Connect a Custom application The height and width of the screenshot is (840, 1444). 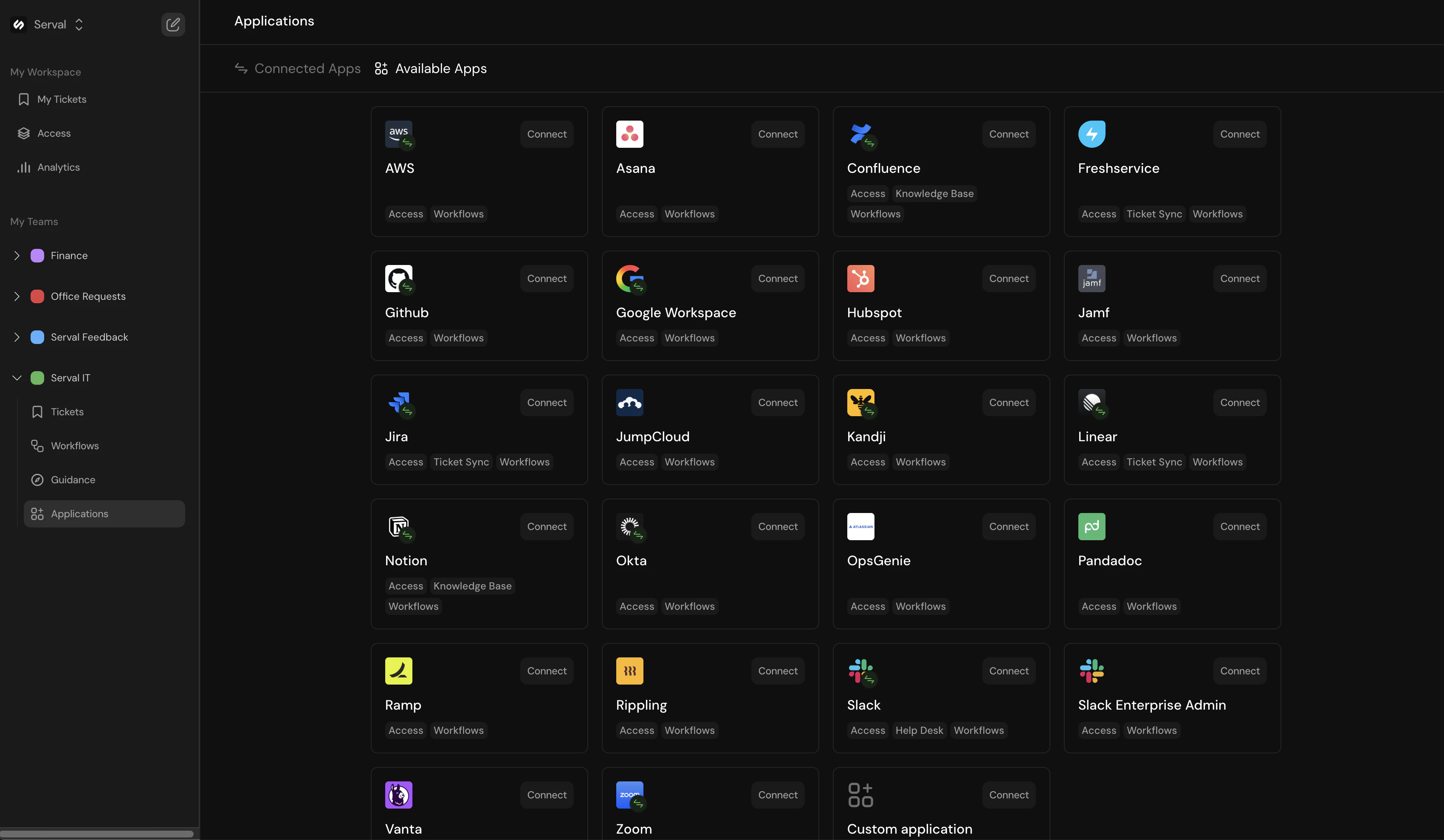tap(1009, 795)
